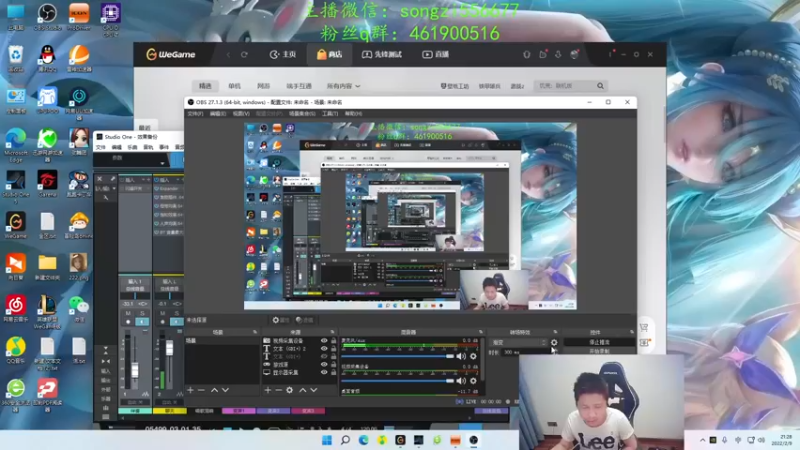800x450 pixels.
Task: Open Studio One toolbar dropdown arrow
Action: coord(162,163)
